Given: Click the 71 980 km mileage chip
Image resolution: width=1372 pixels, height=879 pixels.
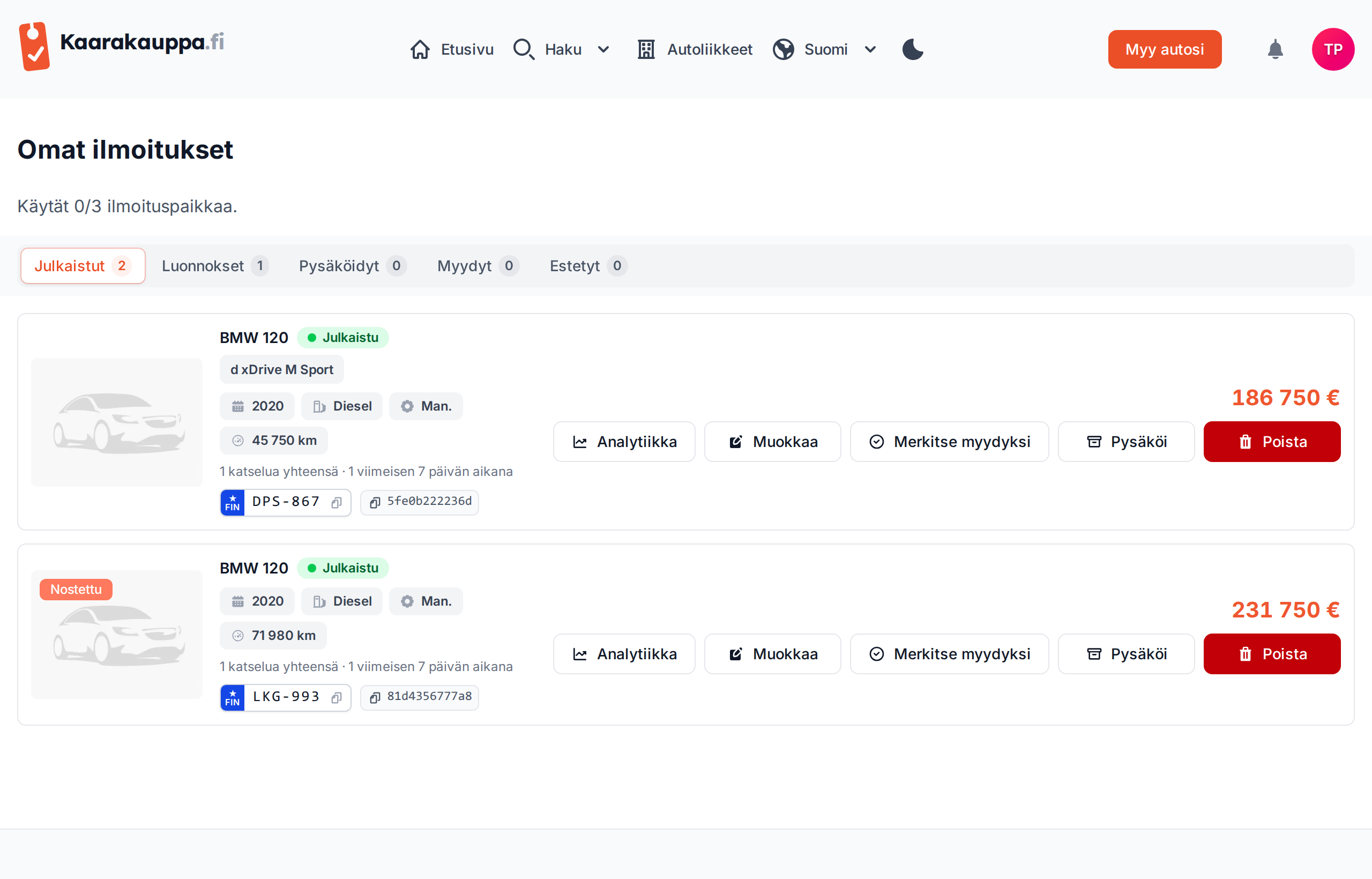Looking at the screenshot, I should coord(273,636).
